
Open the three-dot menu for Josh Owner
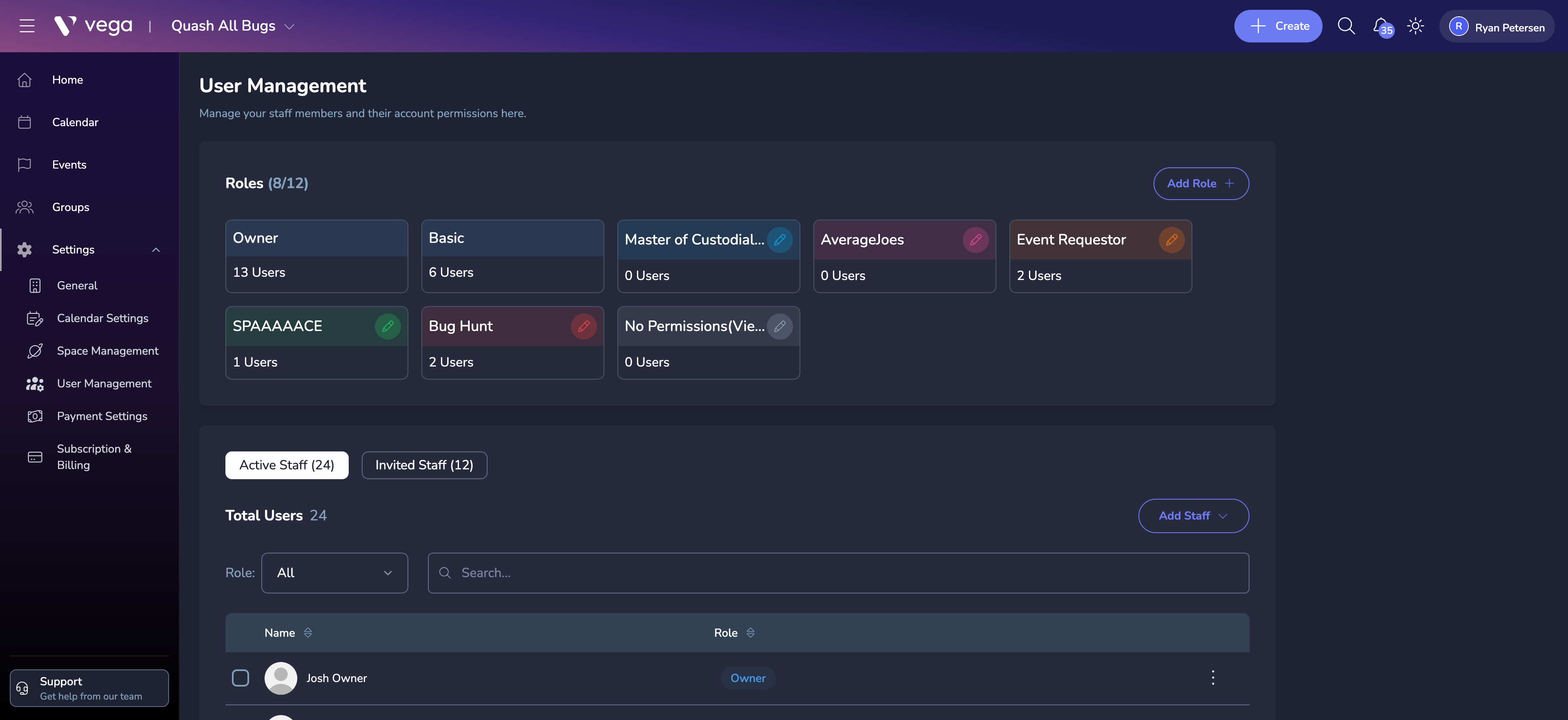click(1212, 678)
